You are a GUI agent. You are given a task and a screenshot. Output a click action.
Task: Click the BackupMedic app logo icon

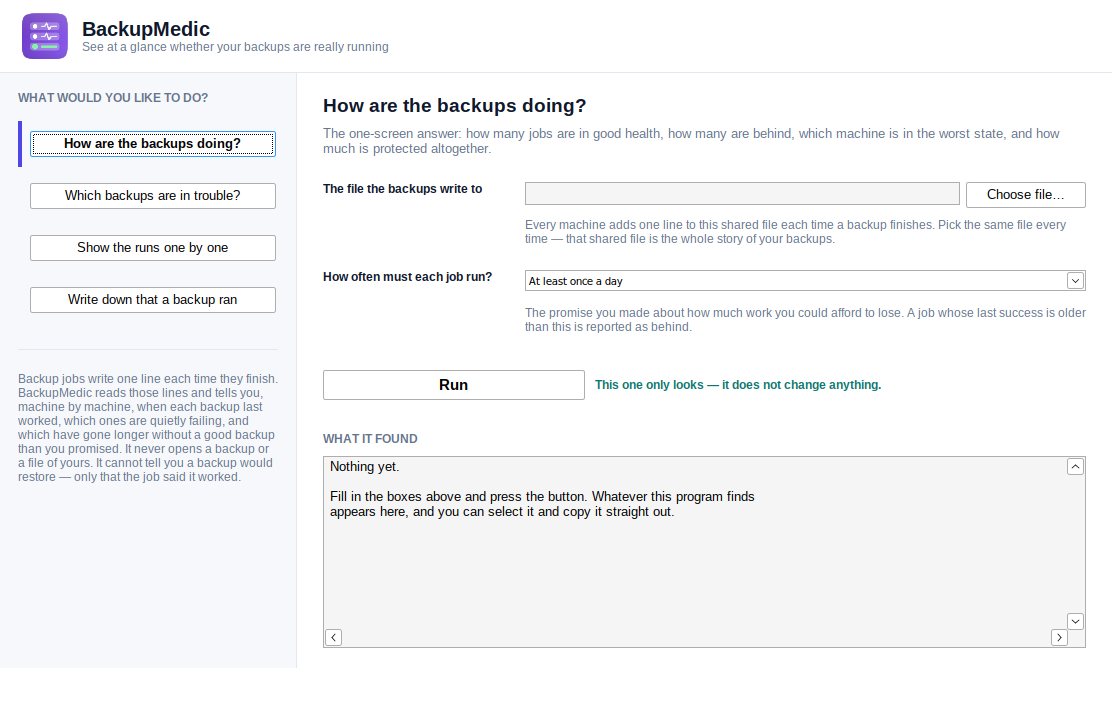pos(45,36)
